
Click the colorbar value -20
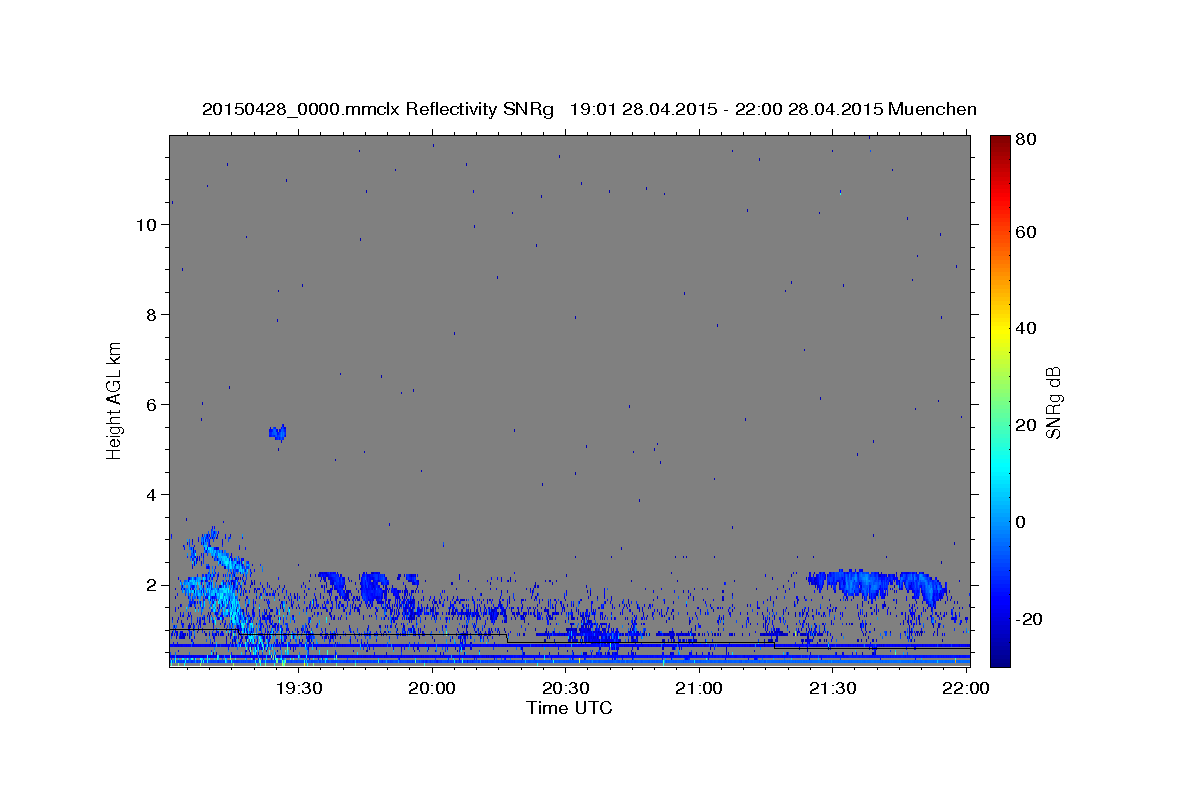pos(1030,619)
